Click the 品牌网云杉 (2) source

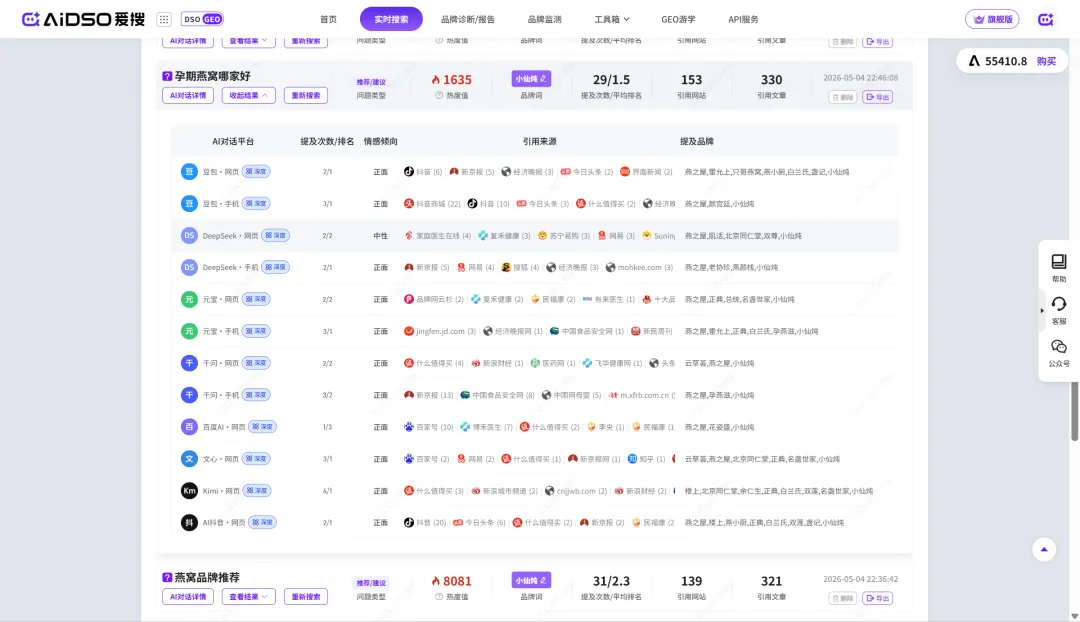tap(434, 299)
